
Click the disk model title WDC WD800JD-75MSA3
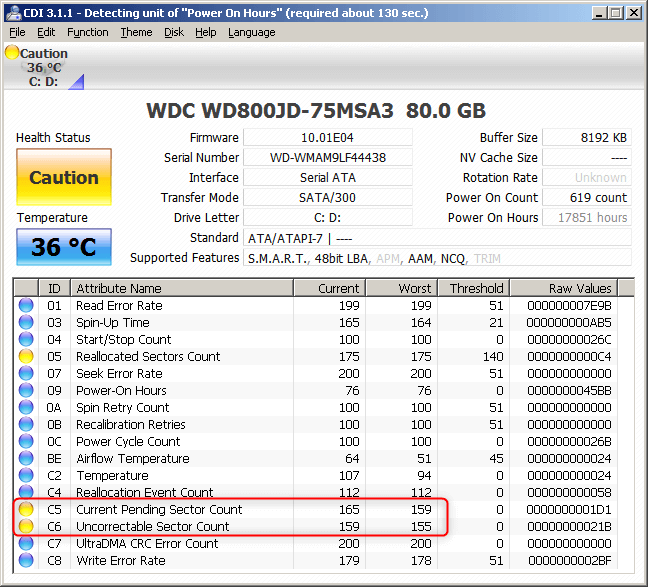coord(270,110)
